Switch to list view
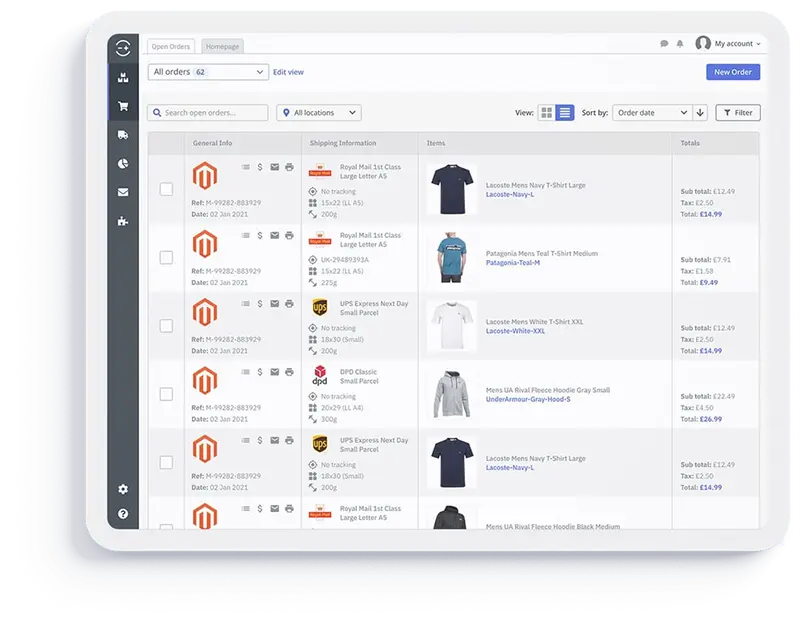 (x=565, y=113)
